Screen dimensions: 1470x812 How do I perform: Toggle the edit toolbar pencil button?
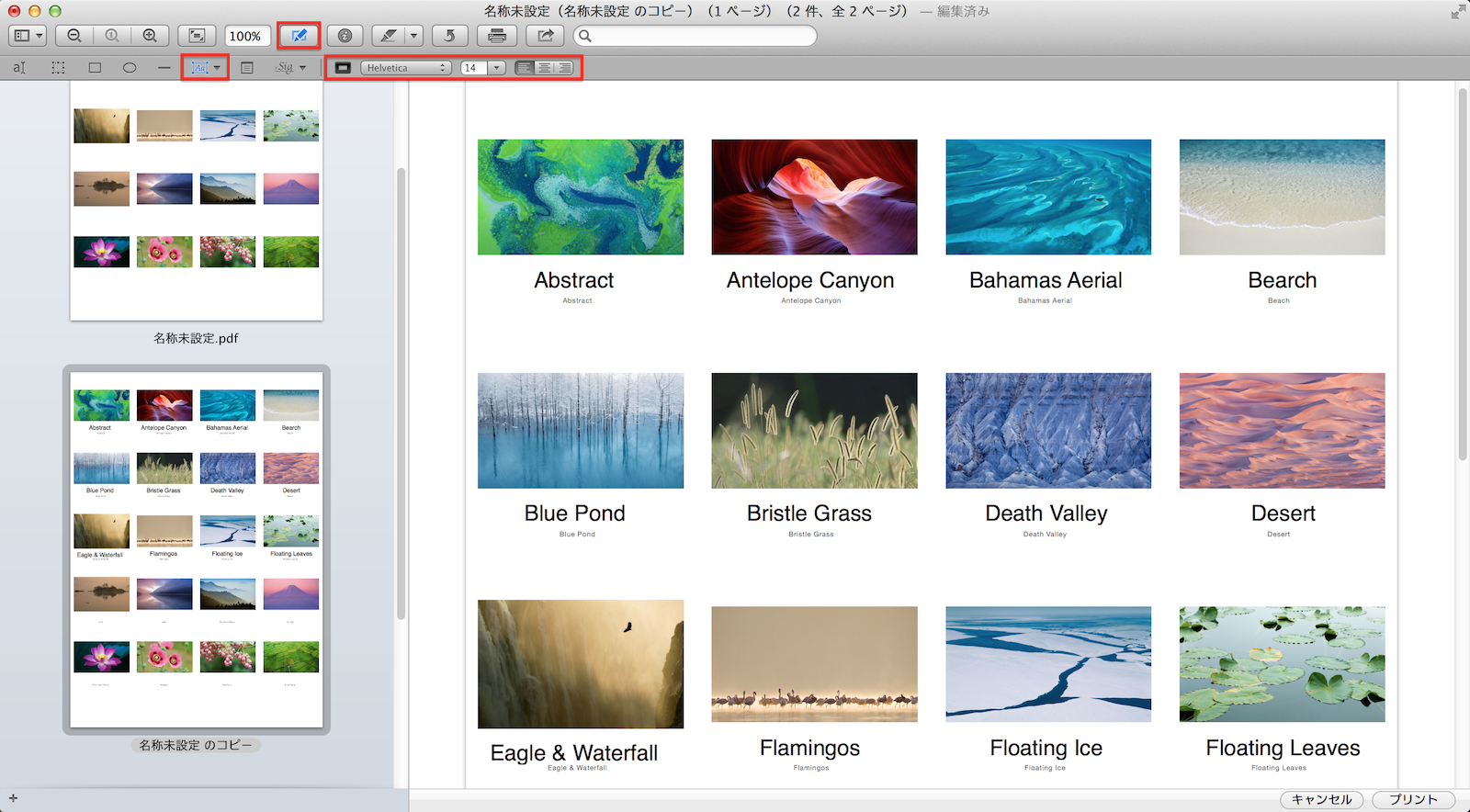coord(299,36)
